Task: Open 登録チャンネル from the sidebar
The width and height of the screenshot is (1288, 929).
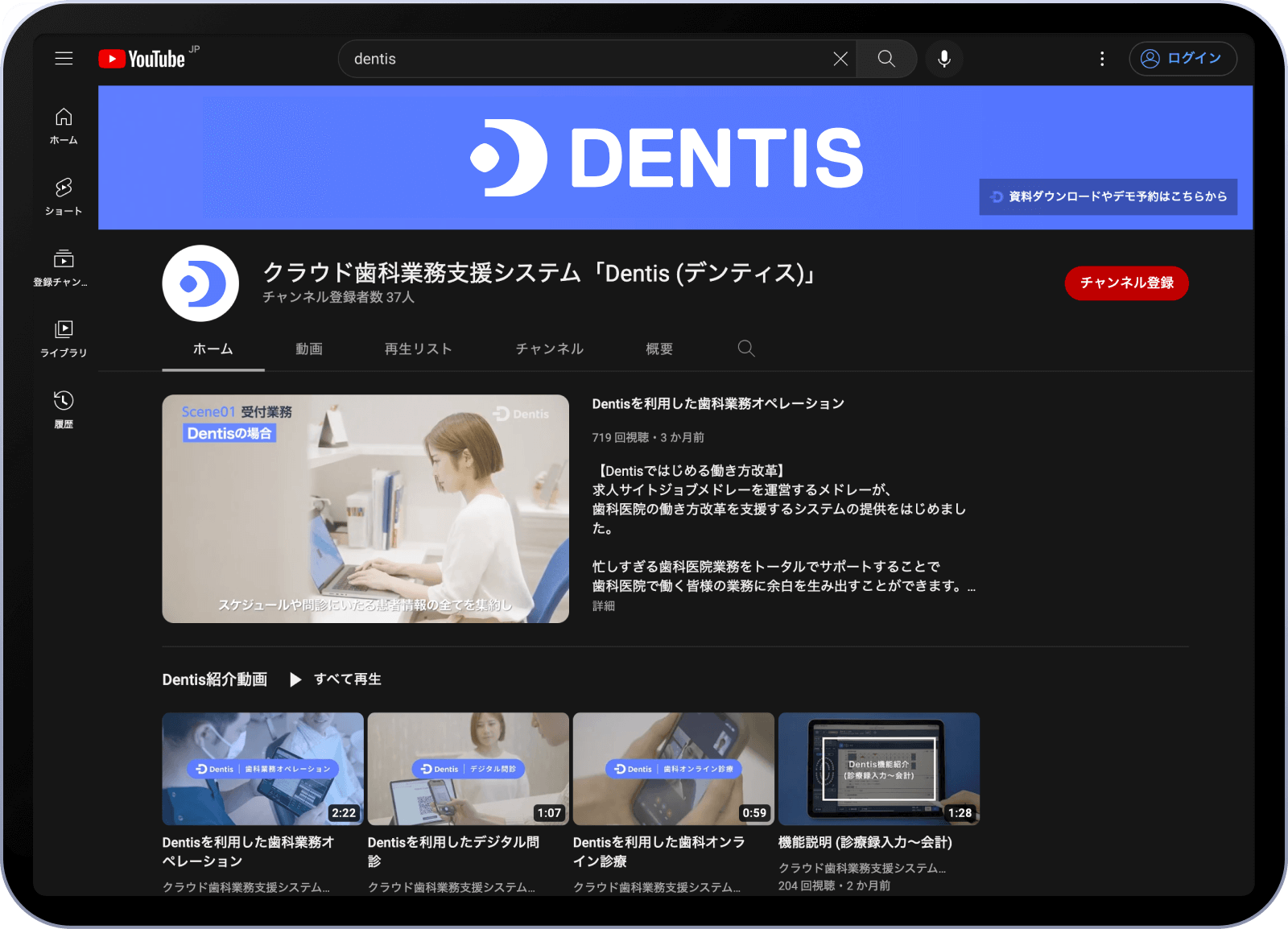Action: (63, 266)
